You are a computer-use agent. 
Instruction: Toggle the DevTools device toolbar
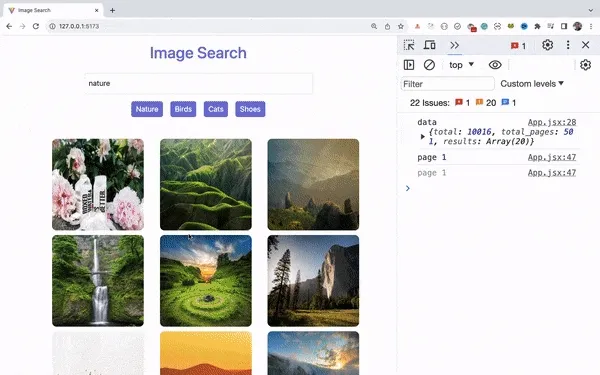coord(429,45)
